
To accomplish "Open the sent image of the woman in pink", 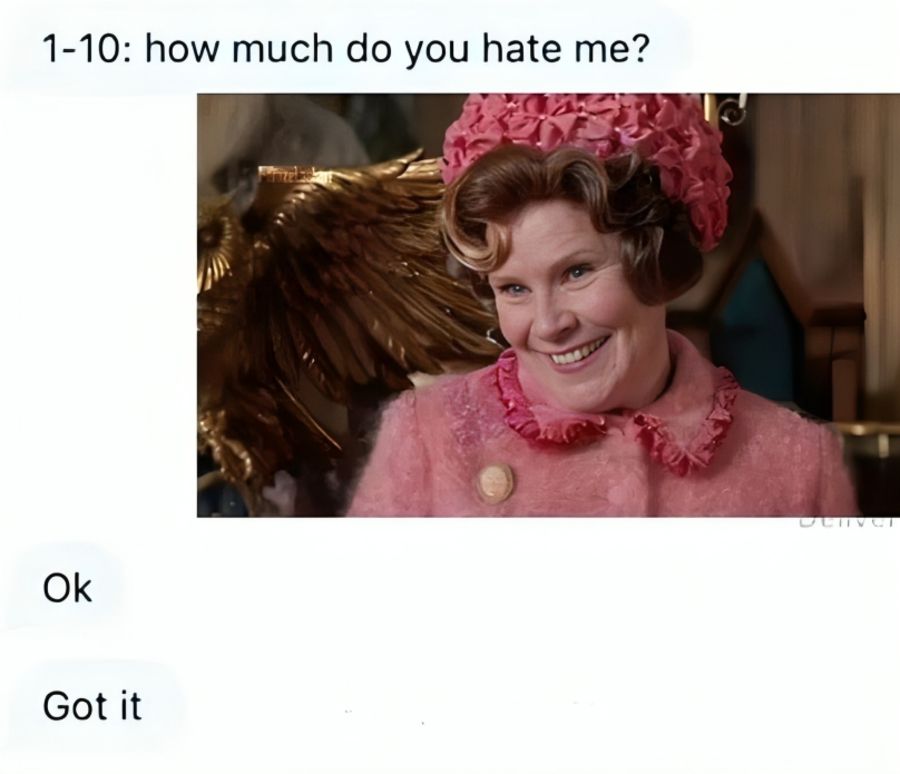I will pos(548,305).
